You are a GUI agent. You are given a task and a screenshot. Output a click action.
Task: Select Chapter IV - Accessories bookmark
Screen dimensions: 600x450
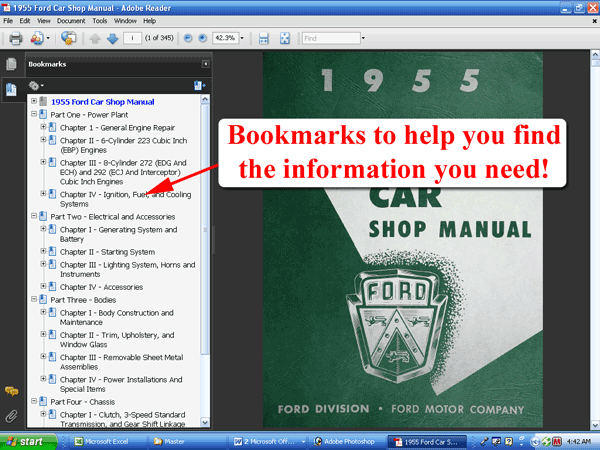(101, 287)
